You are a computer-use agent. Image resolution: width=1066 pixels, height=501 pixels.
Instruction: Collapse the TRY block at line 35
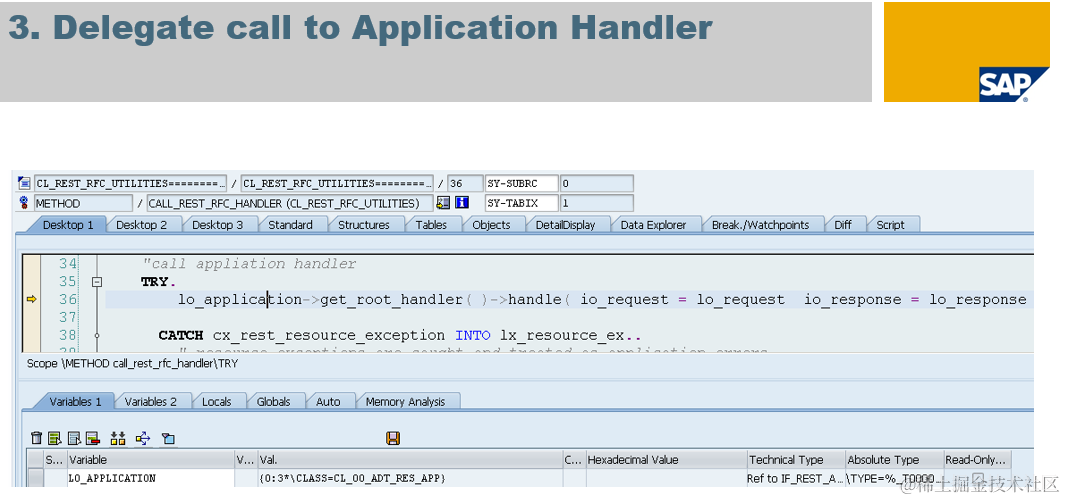[x=97, y=281]
